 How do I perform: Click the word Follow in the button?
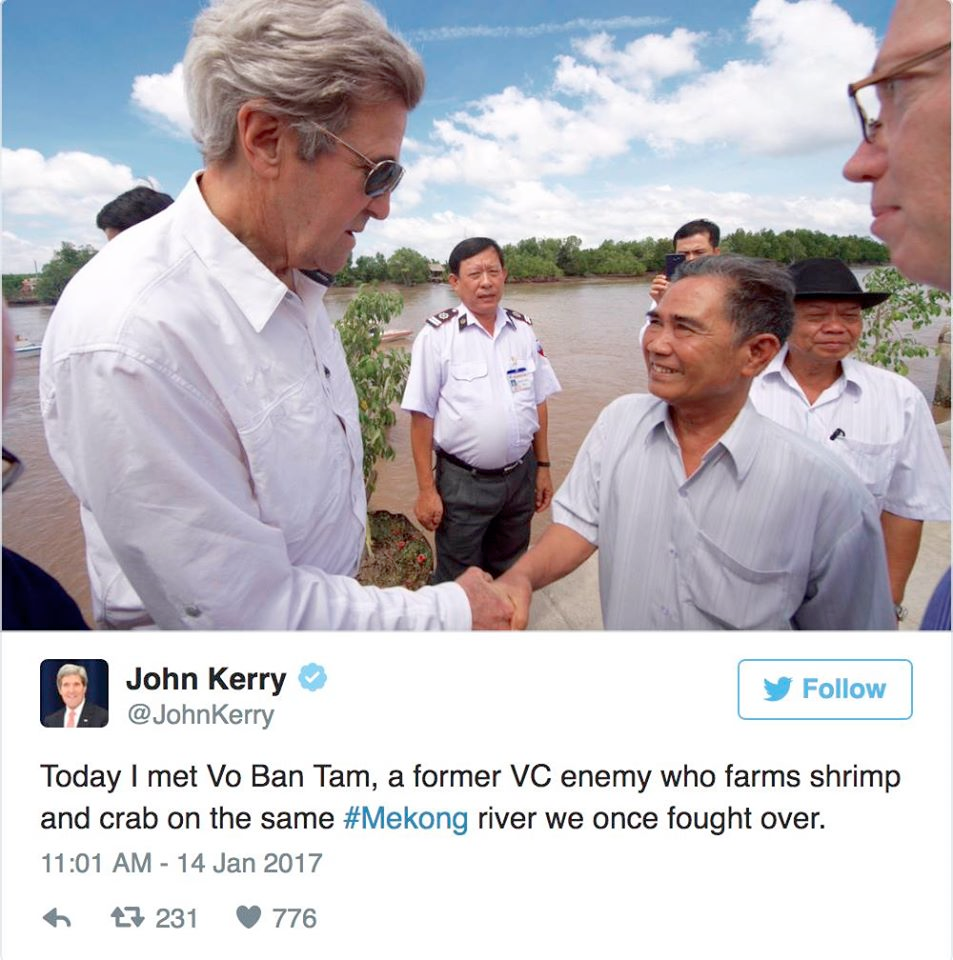pos(844,689)
